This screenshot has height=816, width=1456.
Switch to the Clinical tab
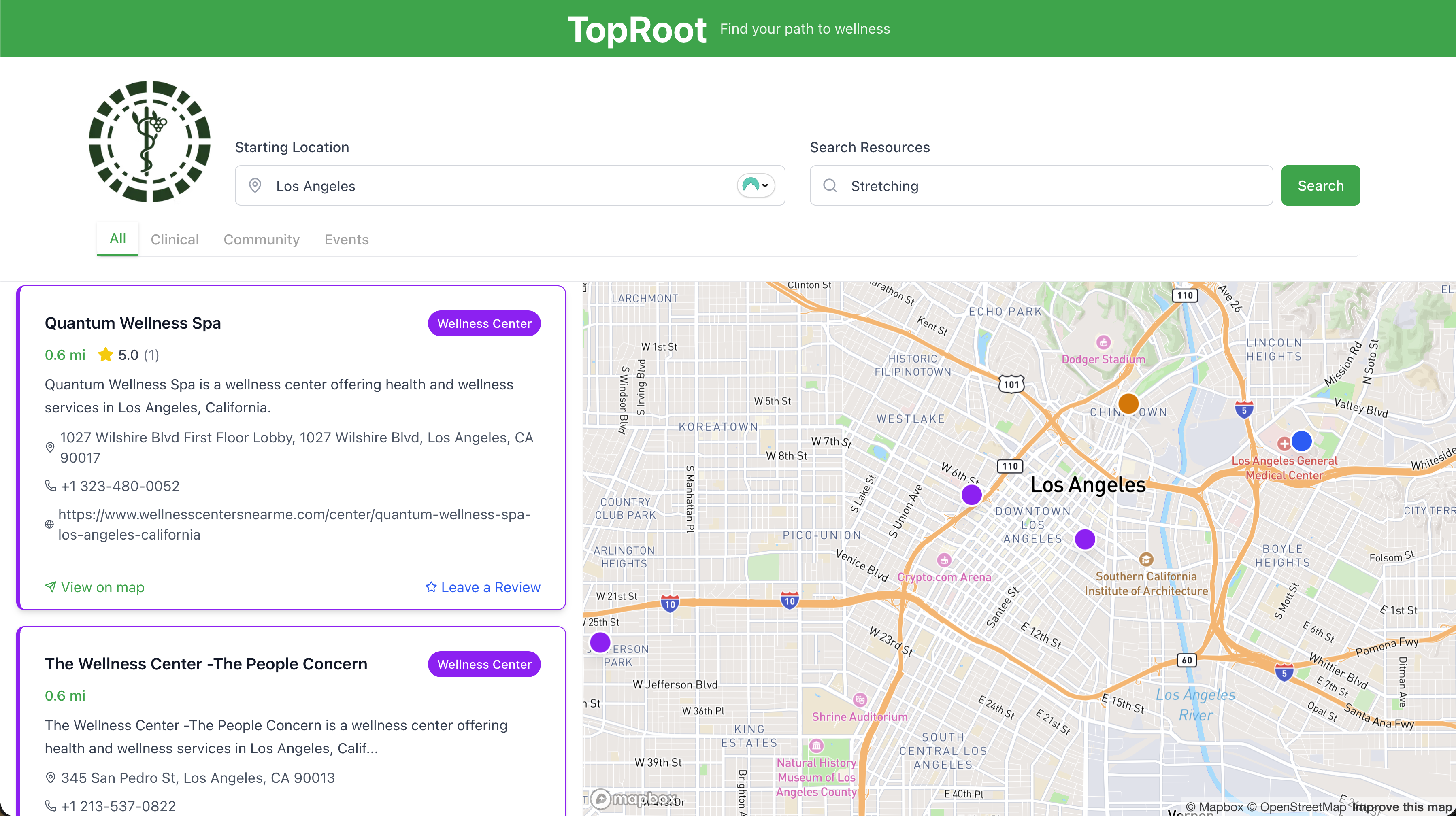pos(175,240)
